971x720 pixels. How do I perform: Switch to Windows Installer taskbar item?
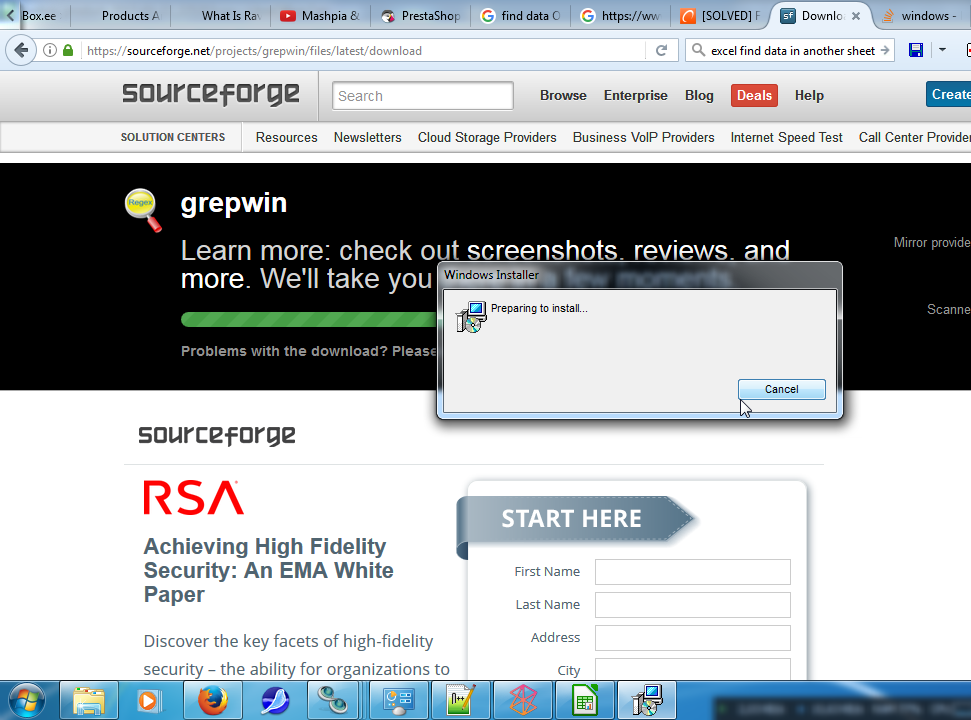647,701
